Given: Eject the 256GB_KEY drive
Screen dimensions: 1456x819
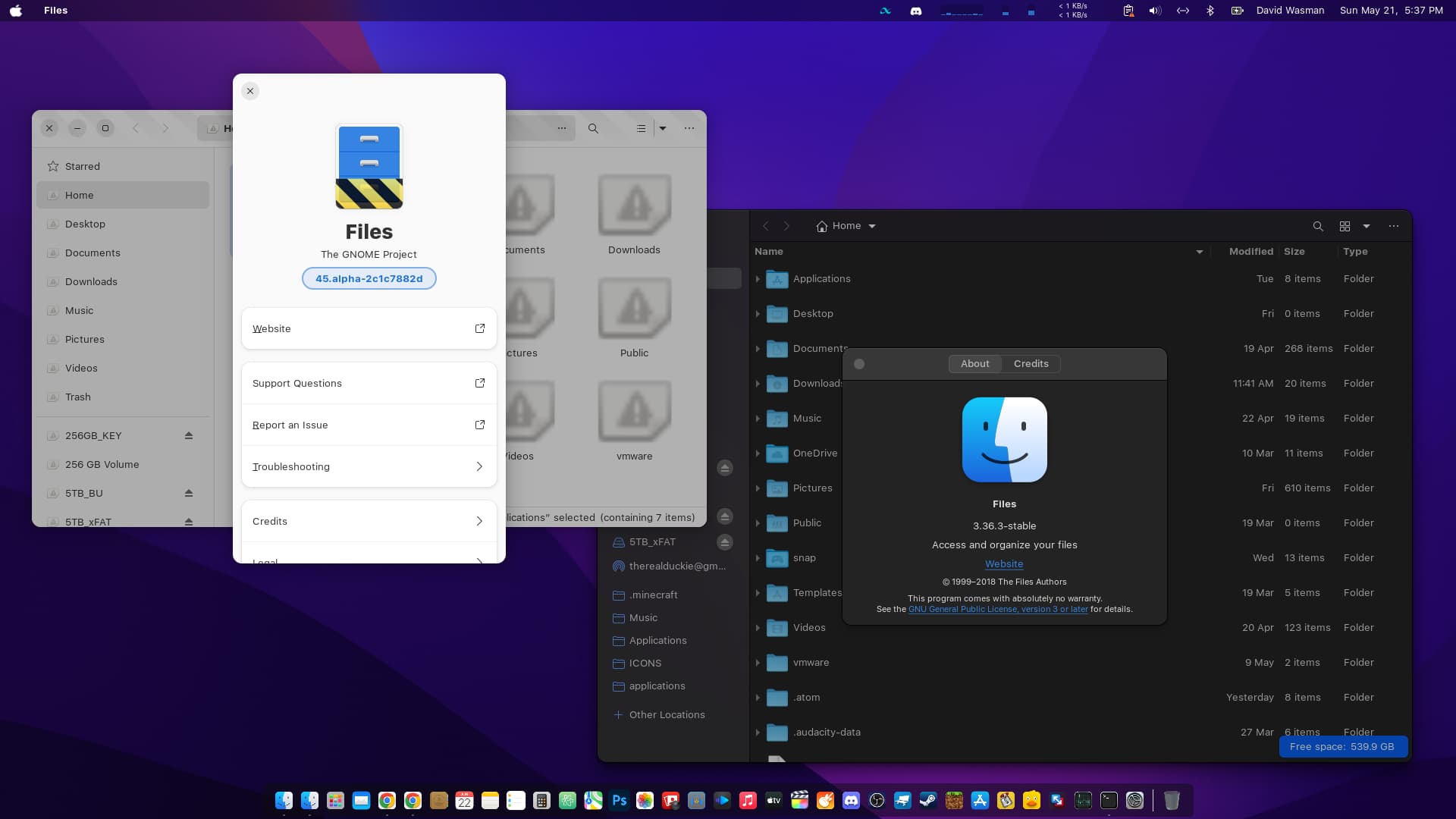Looking at the screenshot, I should click(x=189, y=435).
